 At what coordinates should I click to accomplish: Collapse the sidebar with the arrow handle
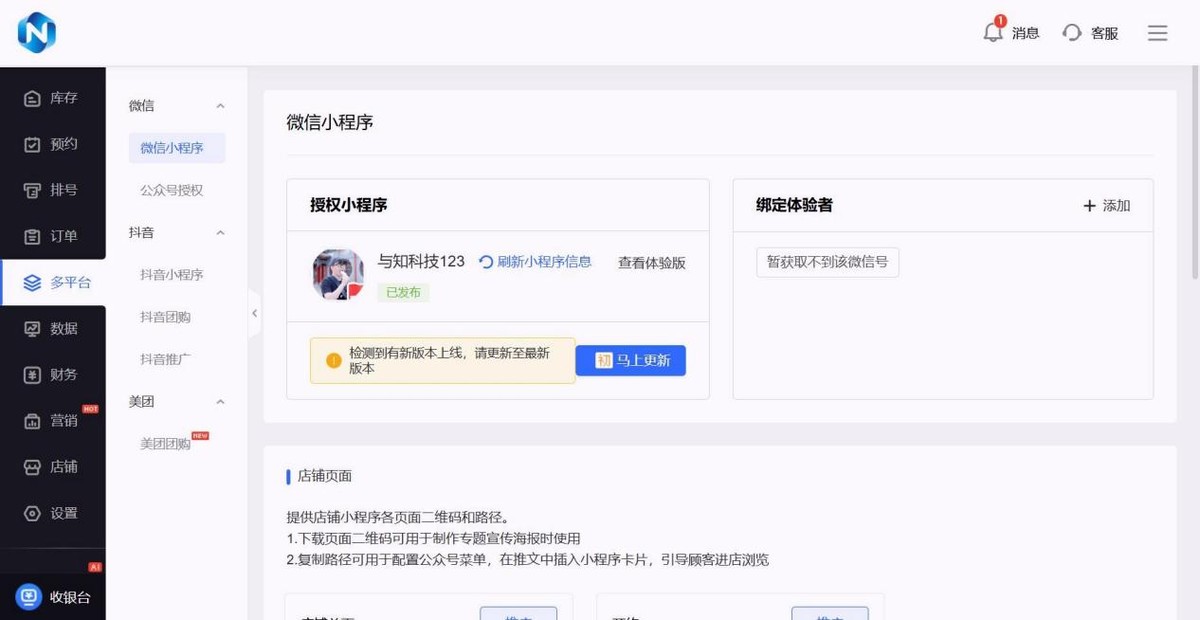(x=255, y=313)
